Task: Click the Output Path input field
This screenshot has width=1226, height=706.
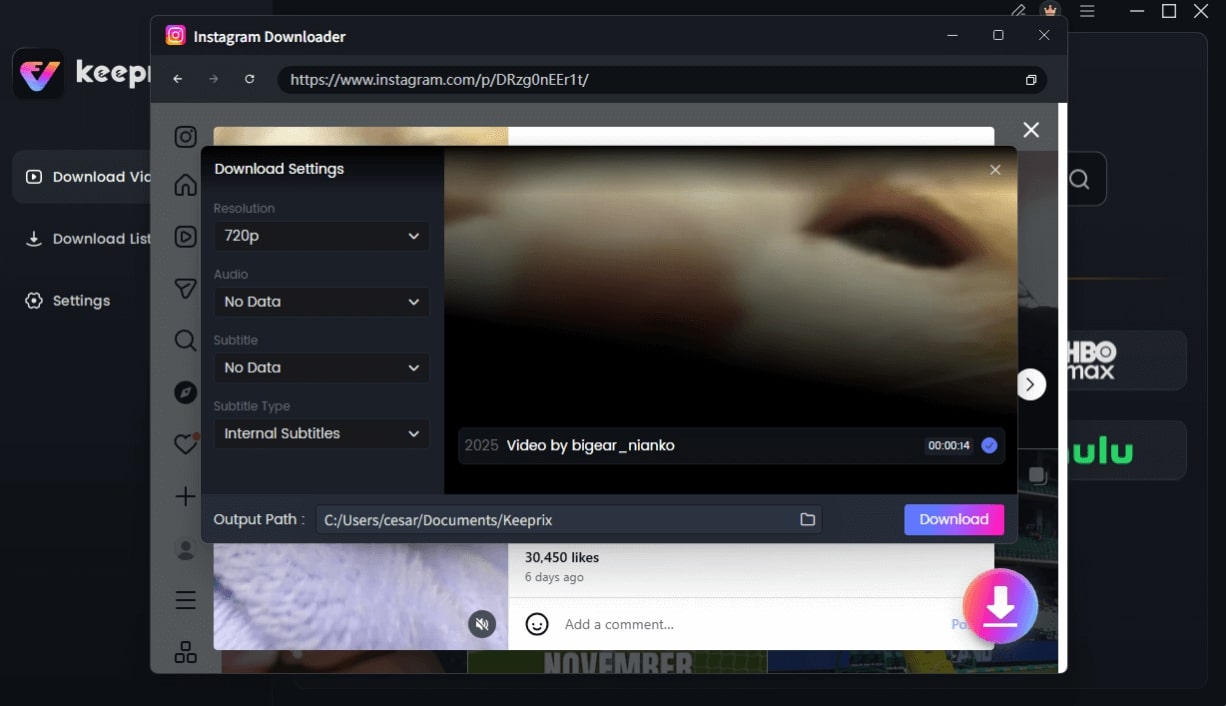Action: click(x=560, y=519)
